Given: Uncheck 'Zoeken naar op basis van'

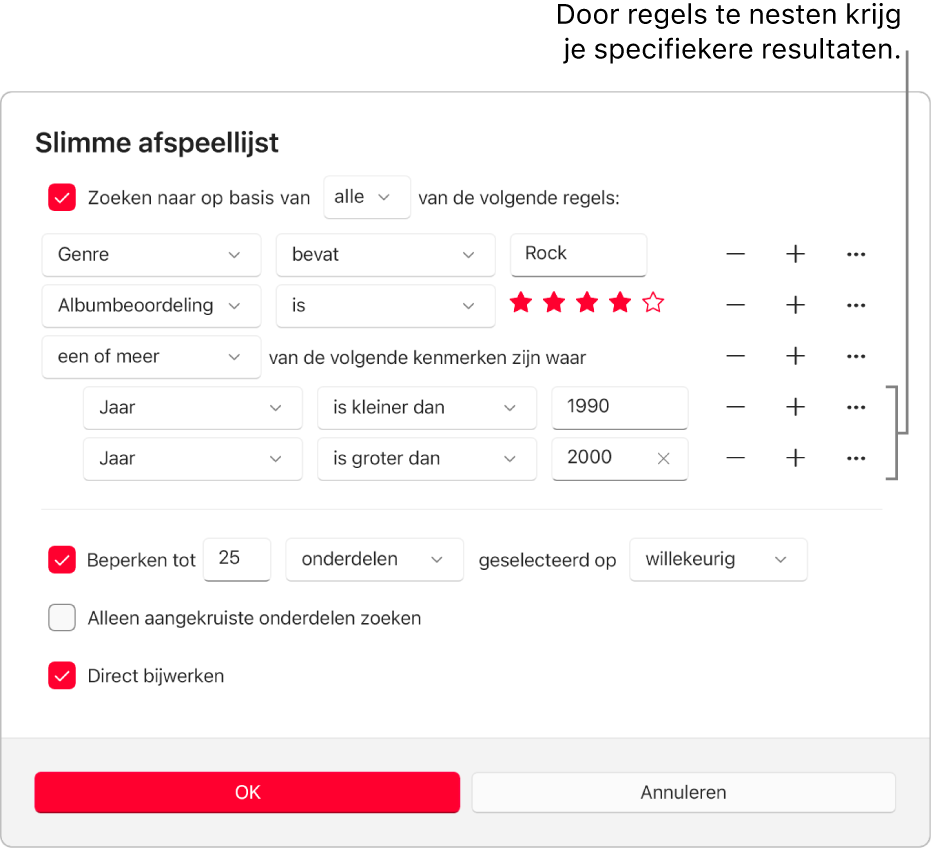Looking at the screenshot, I should pos(61,197).
